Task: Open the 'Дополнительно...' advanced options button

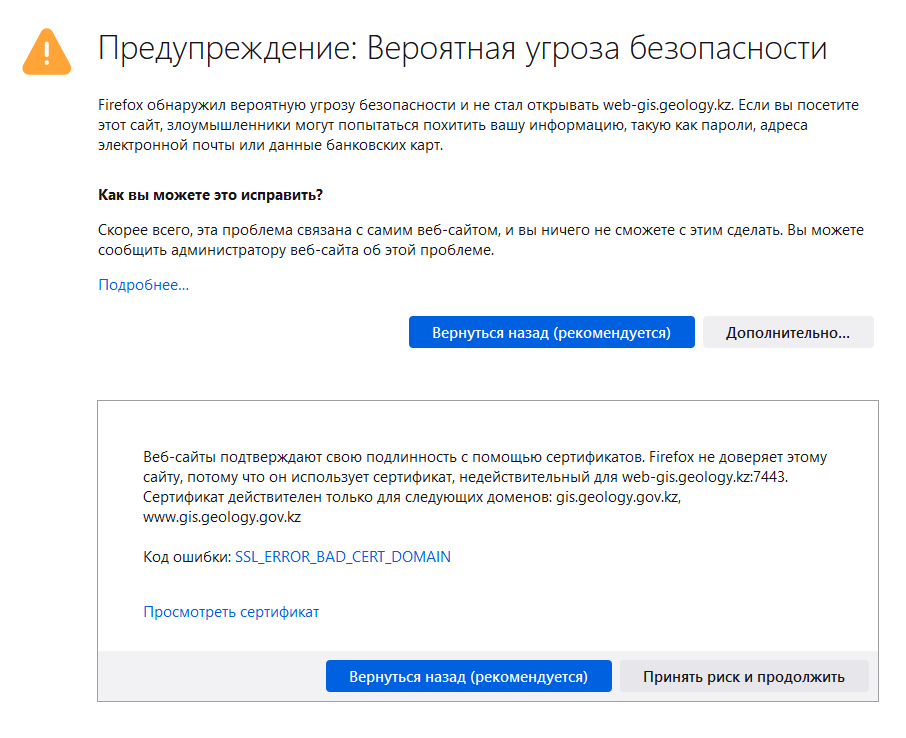Action: (x=787, y=332)
